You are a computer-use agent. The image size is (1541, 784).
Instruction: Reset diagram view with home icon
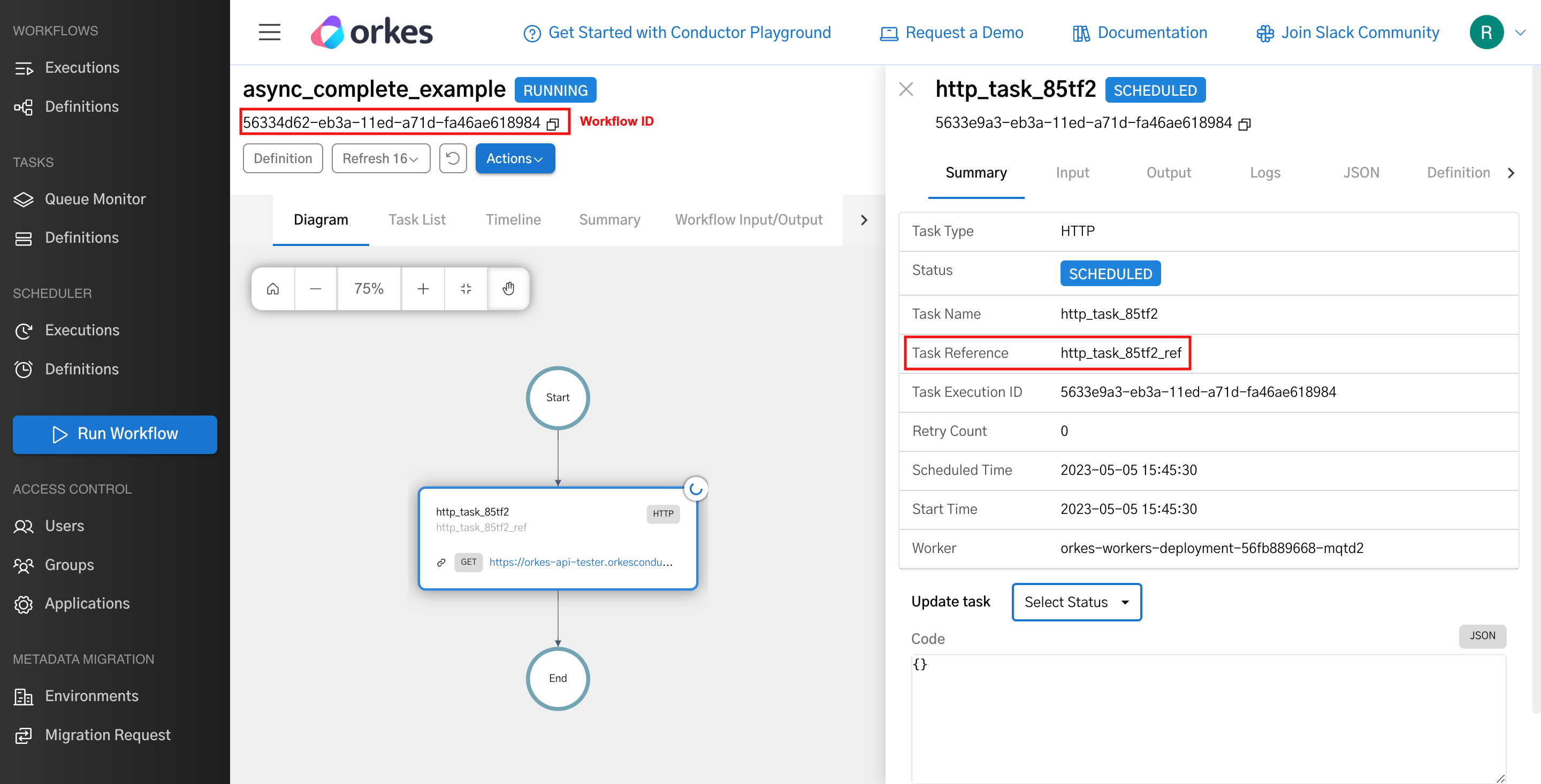click(272, 288)
